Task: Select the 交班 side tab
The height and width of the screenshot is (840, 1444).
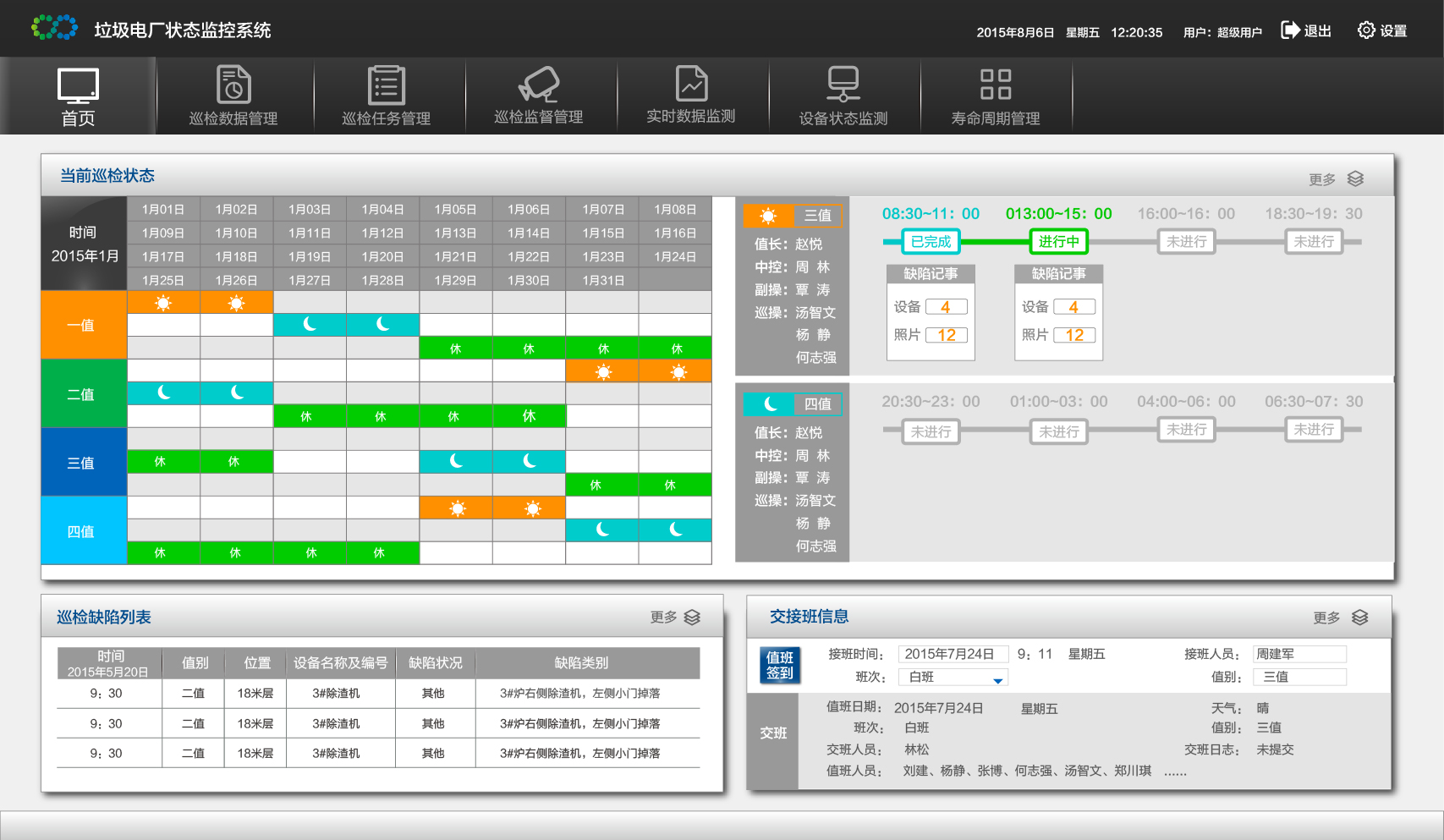Action: [x=773, y=733]
